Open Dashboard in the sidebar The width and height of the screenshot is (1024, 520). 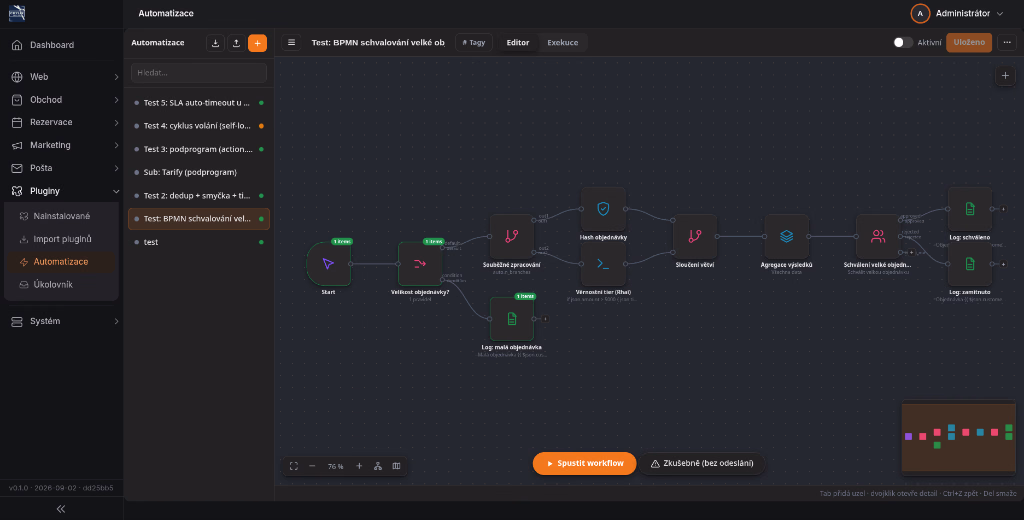pyautogui.click(x=61, y=45)
